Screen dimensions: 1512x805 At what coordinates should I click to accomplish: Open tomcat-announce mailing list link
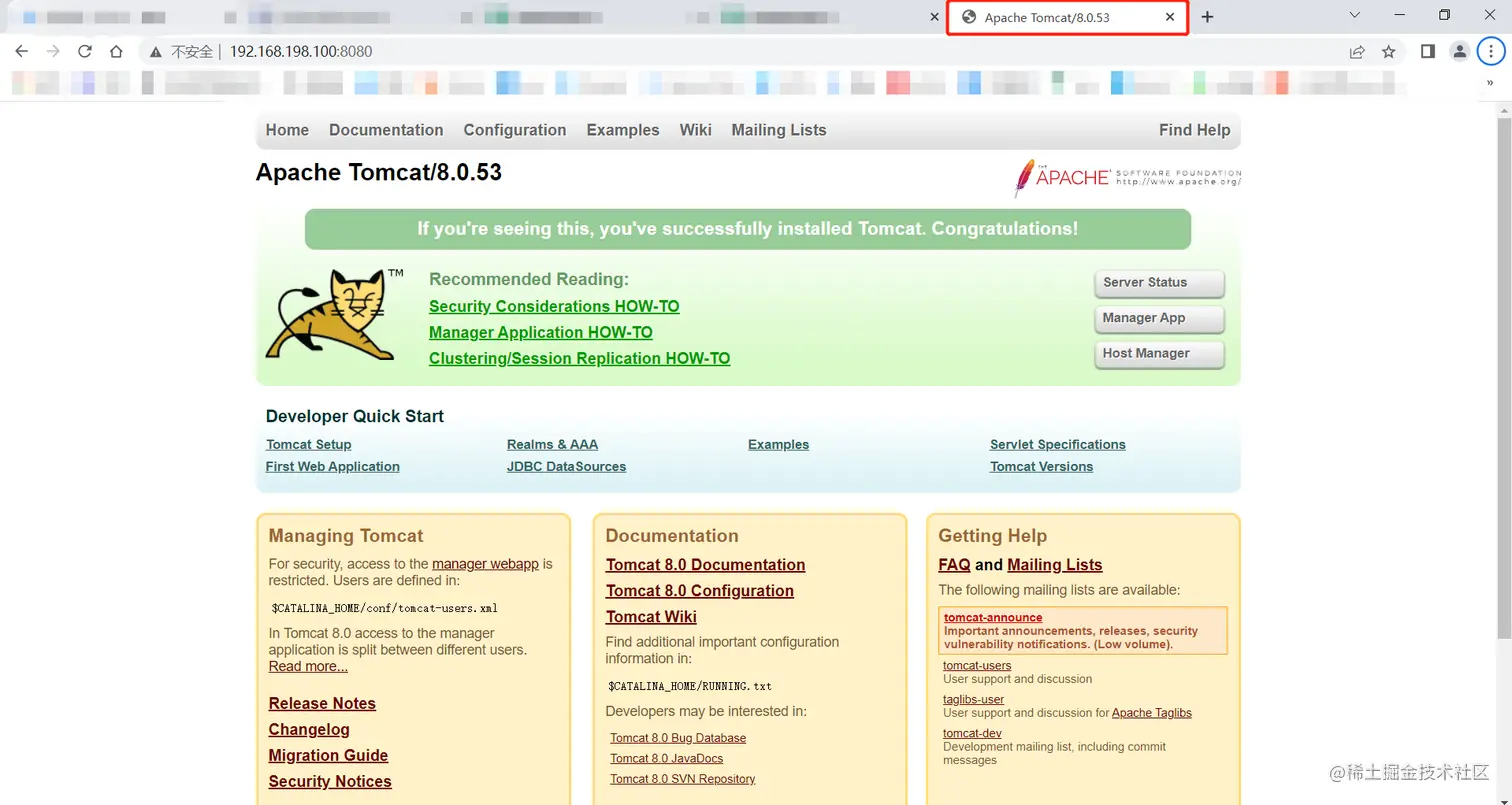[x=993, y=617]
